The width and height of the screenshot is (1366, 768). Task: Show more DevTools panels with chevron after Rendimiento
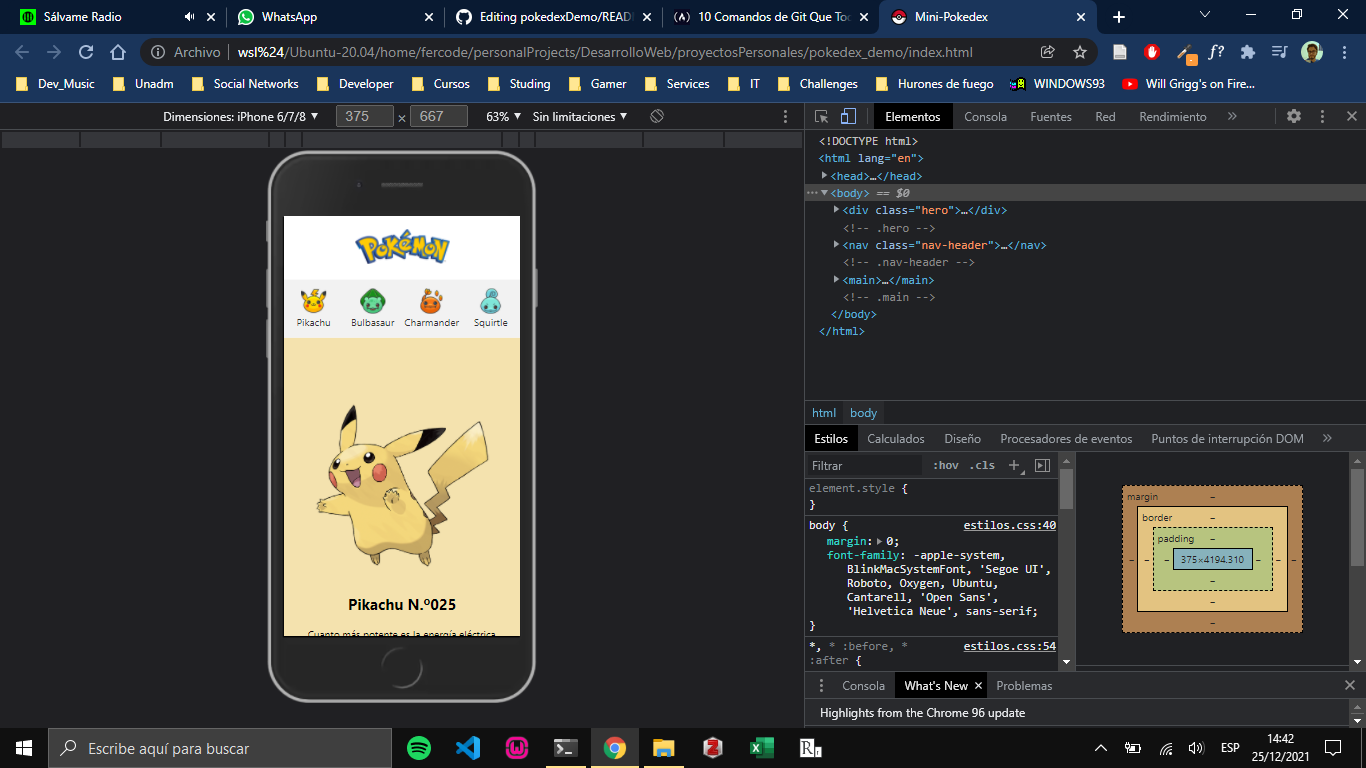click(x=1232, y=116)
